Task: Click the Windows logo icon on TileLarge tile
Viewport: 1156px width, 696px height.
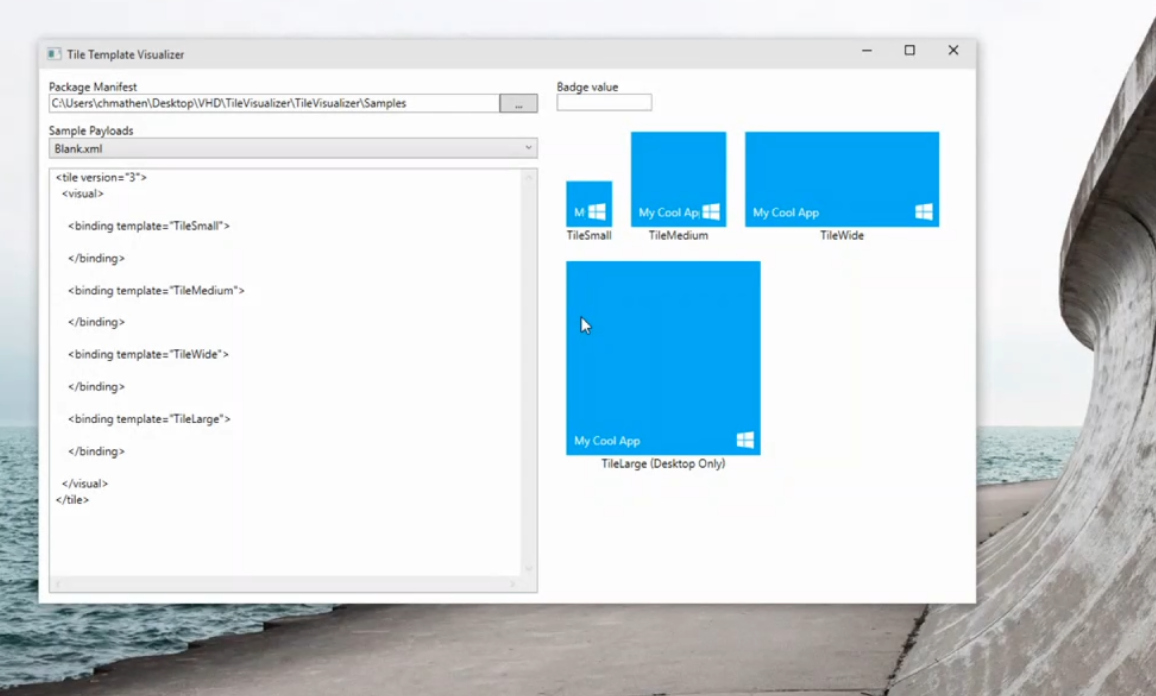Action: [743, 438]
